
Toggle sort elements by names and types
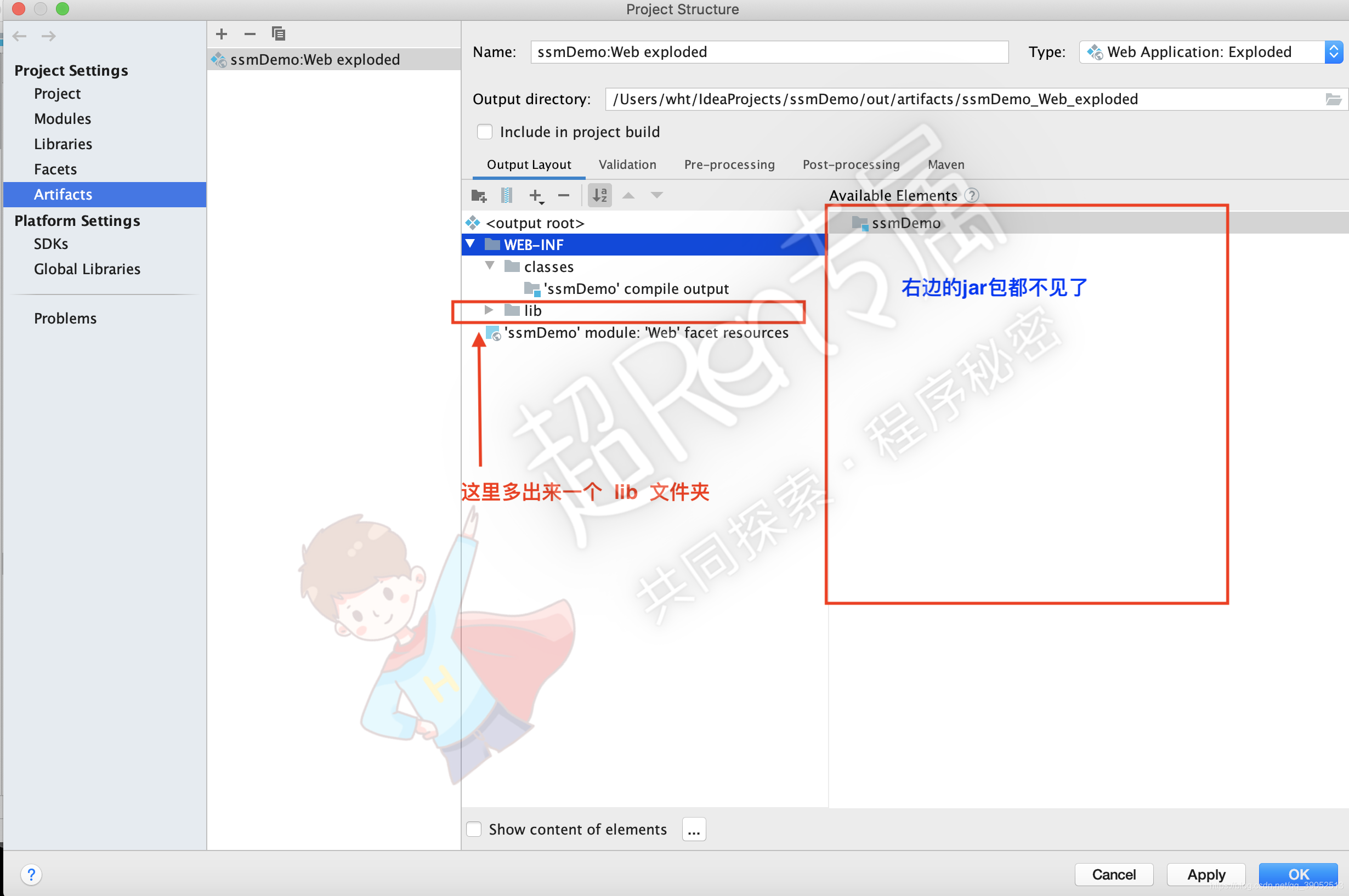[600, 195]
